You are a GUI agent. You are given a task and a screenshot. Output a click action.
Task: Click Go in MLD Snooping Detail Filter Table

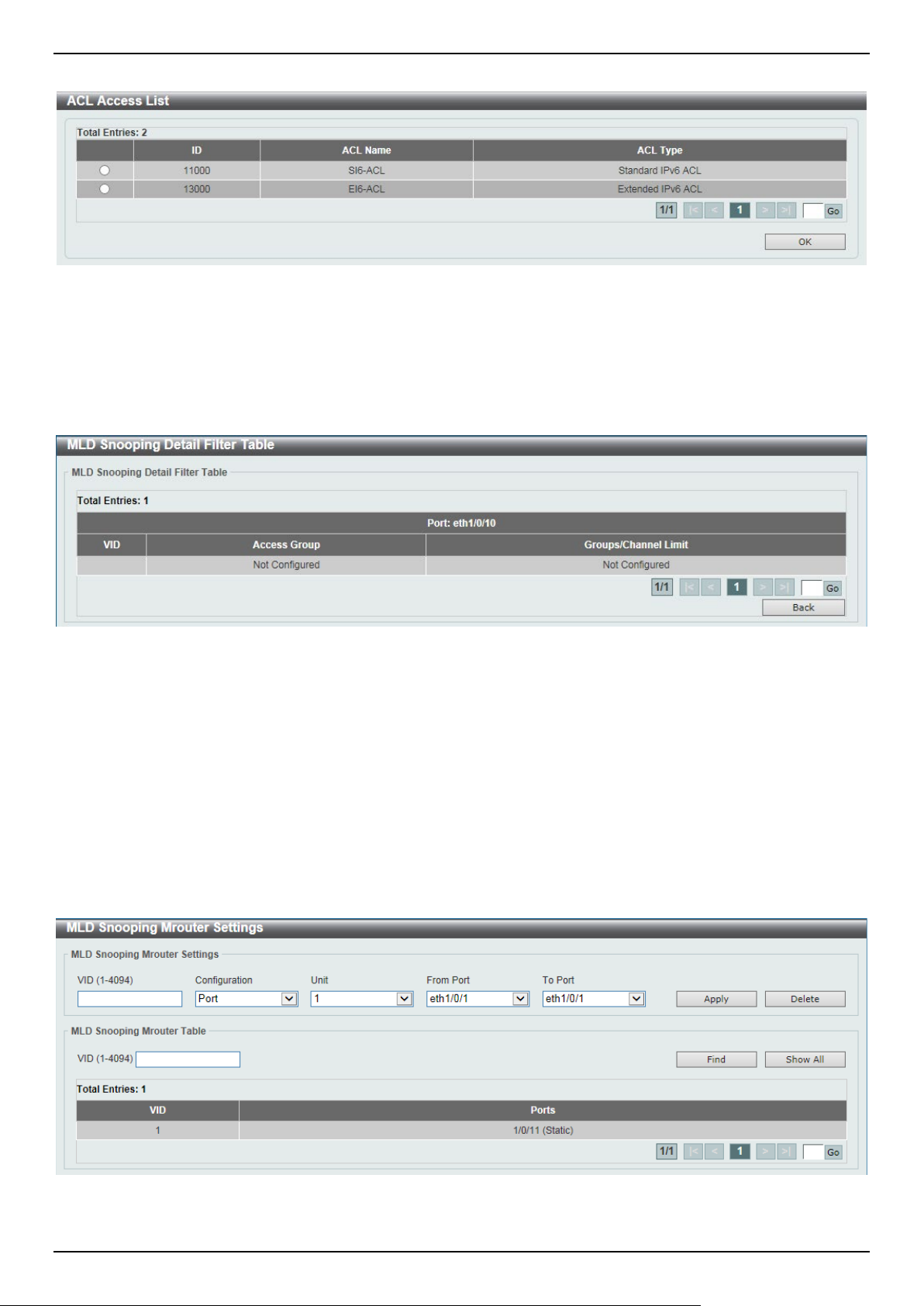tap(833, 589)
